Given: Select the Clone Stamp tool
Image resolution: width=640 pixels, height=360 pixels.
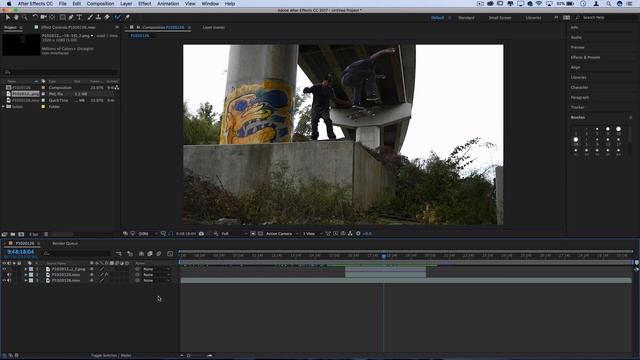Looking at the screenshot, I should 98,18.
